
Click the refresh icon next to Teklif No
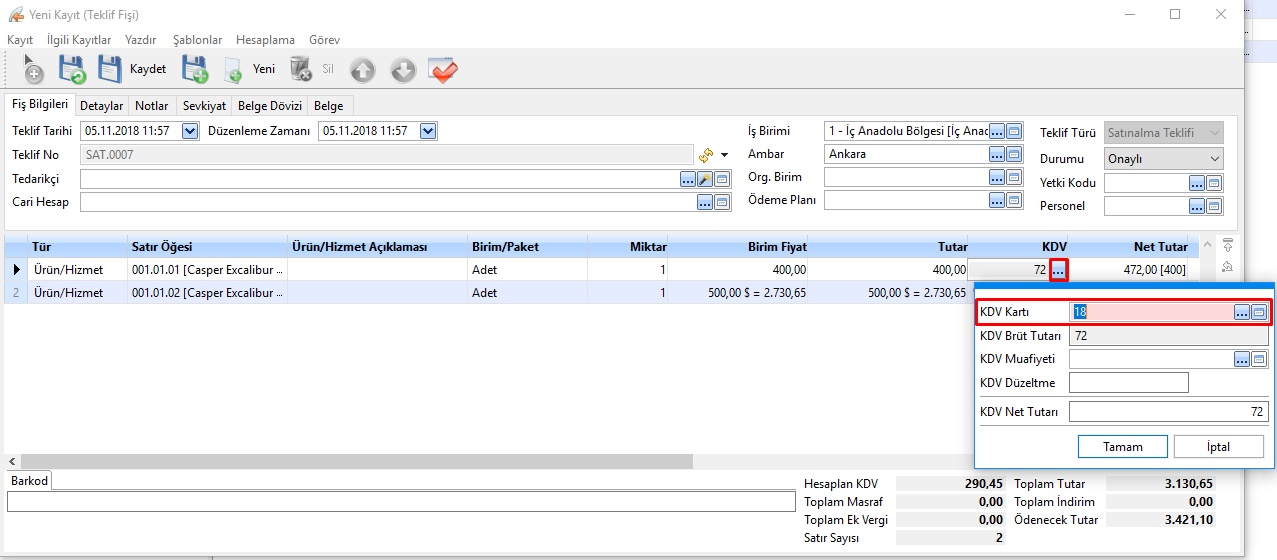[706, 155]
